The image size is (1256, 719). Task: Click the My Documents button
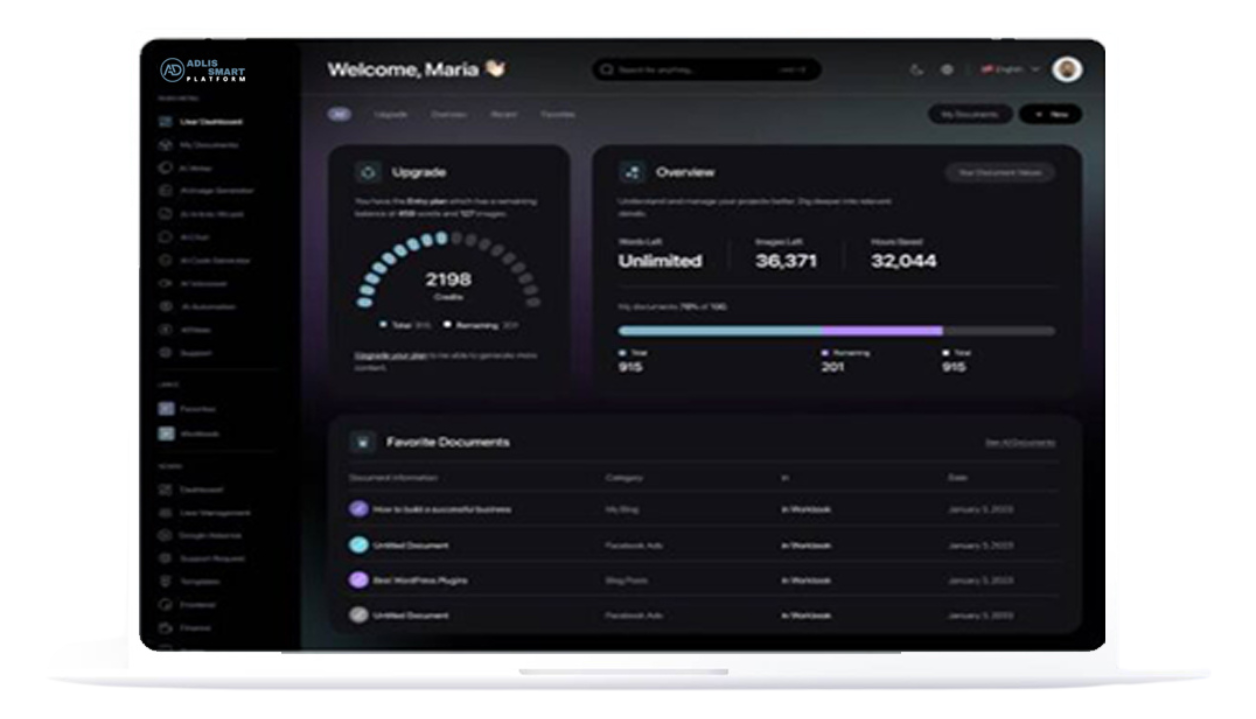tap(969, 114)
